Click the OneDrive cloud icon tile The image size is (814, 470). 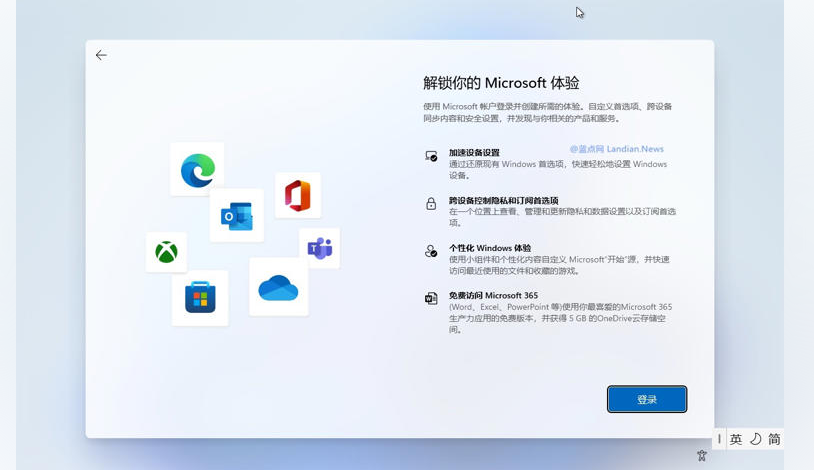point(278,288)
